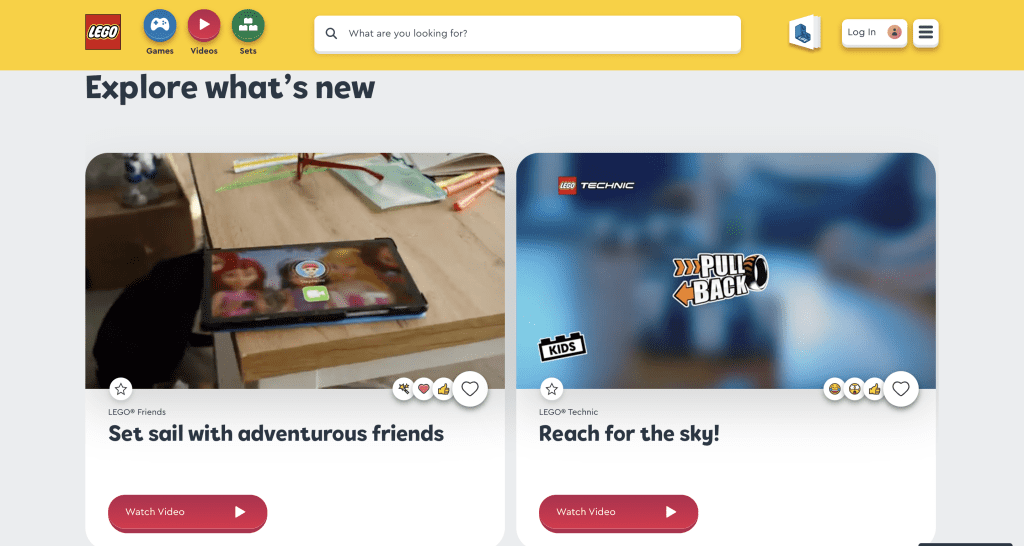Click the thumbs-up reaction on Friends card
Screen dimensions: 1024x546
tap(443, 389)
